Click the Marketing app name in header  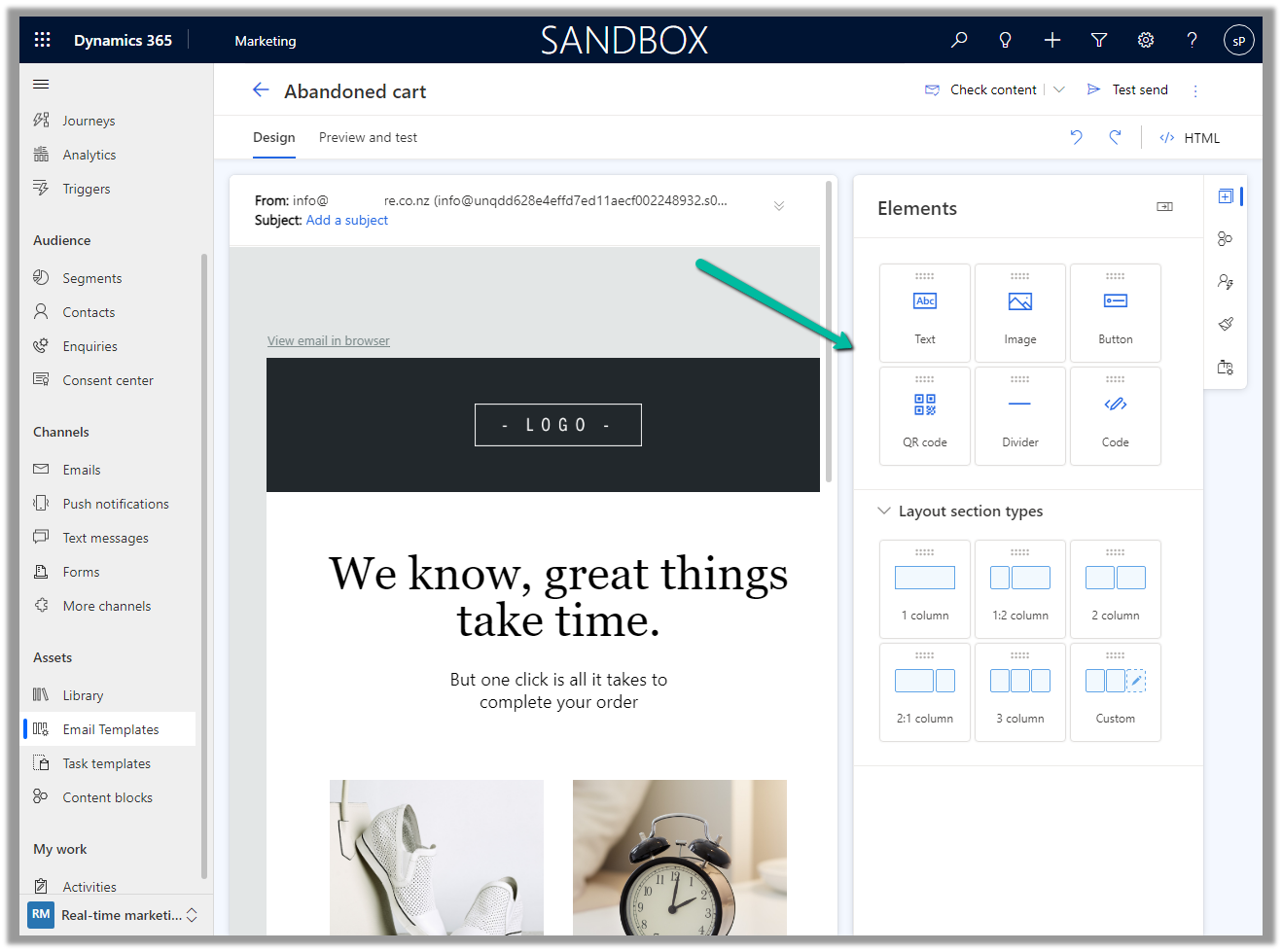(266, 41)
